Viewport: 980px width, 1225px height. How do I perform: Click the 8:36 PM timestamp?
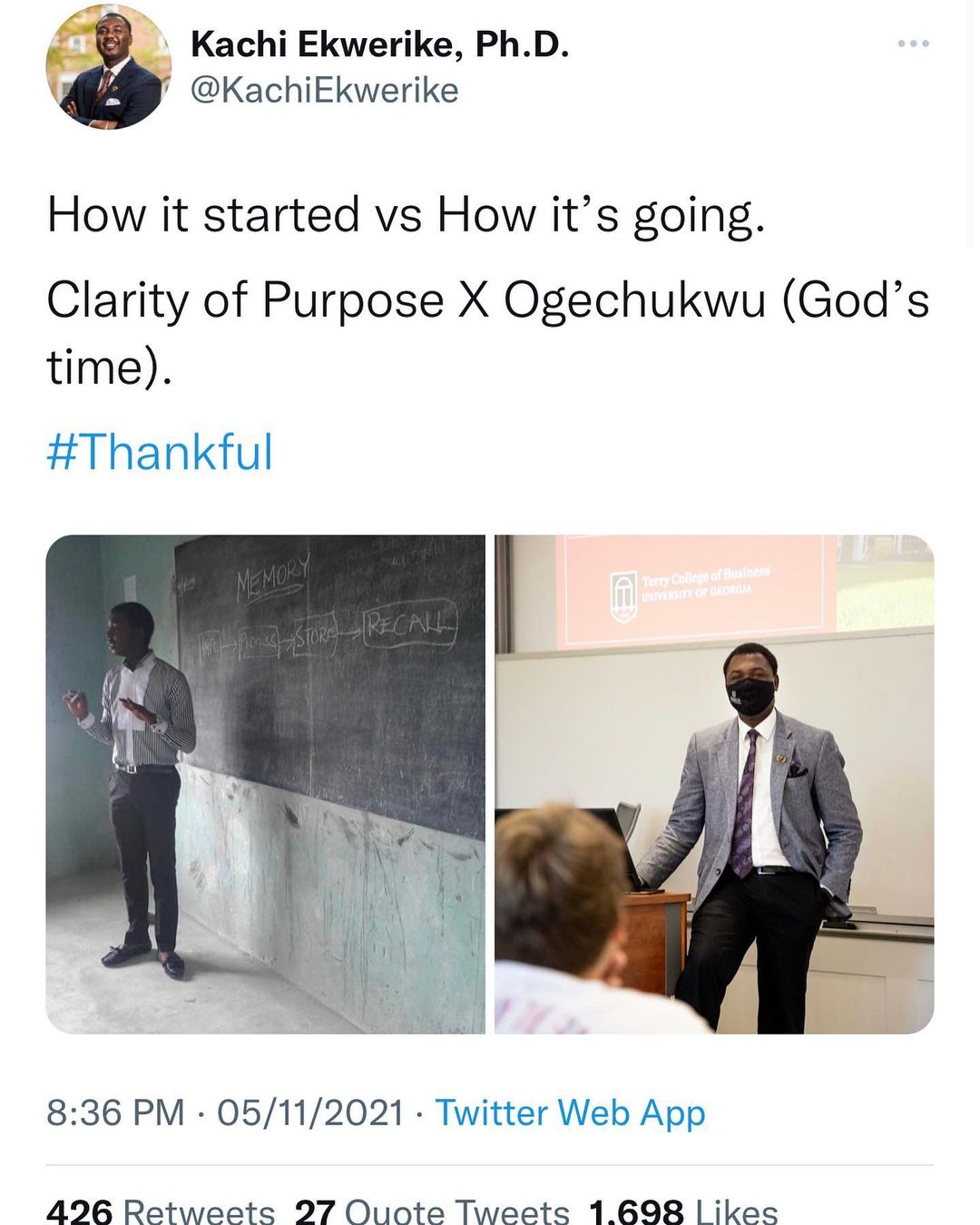coord(114,1112)
